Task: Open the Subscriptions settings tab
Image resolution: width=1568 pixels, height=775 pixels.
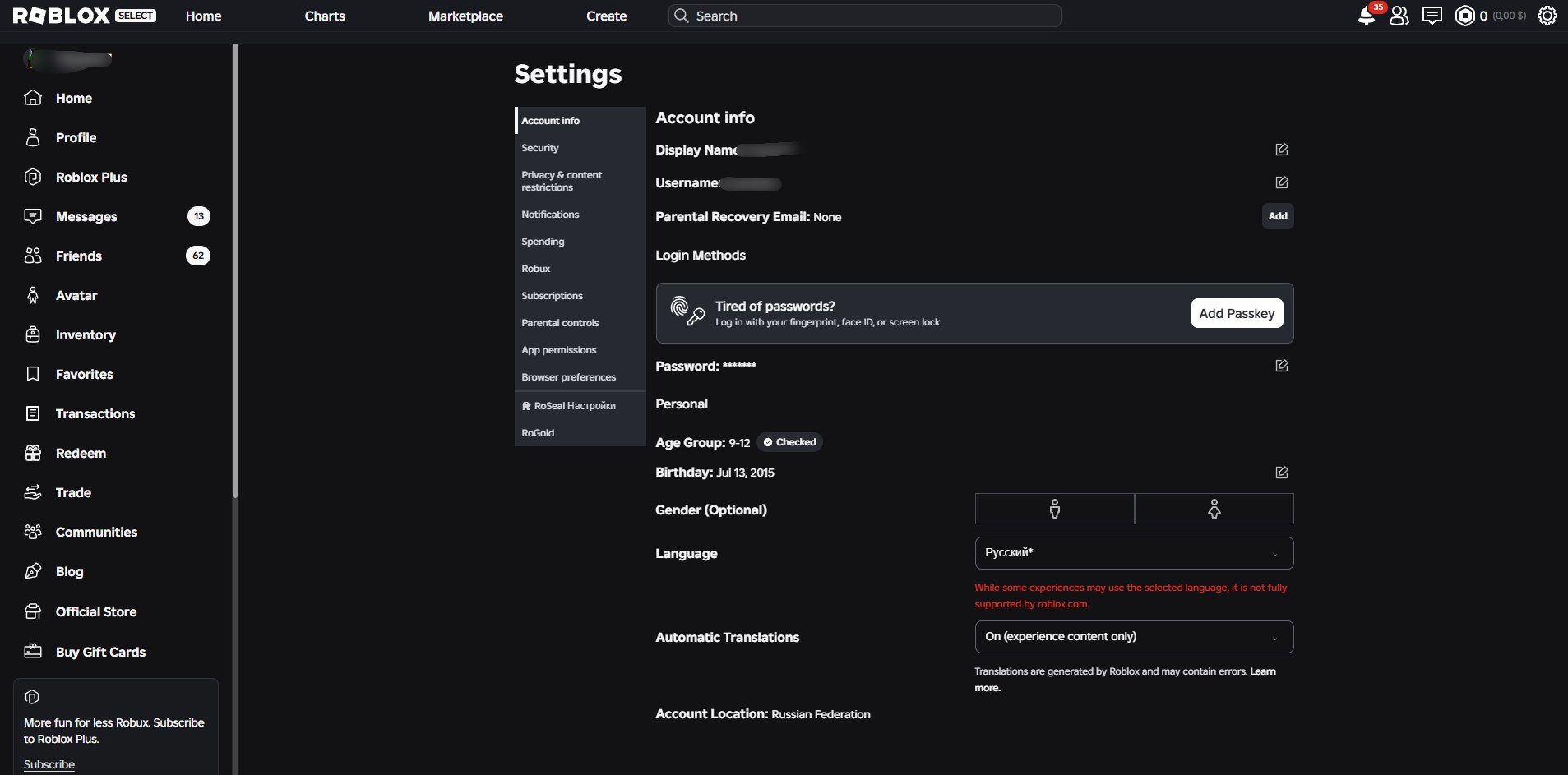Action: coord(580,296)
